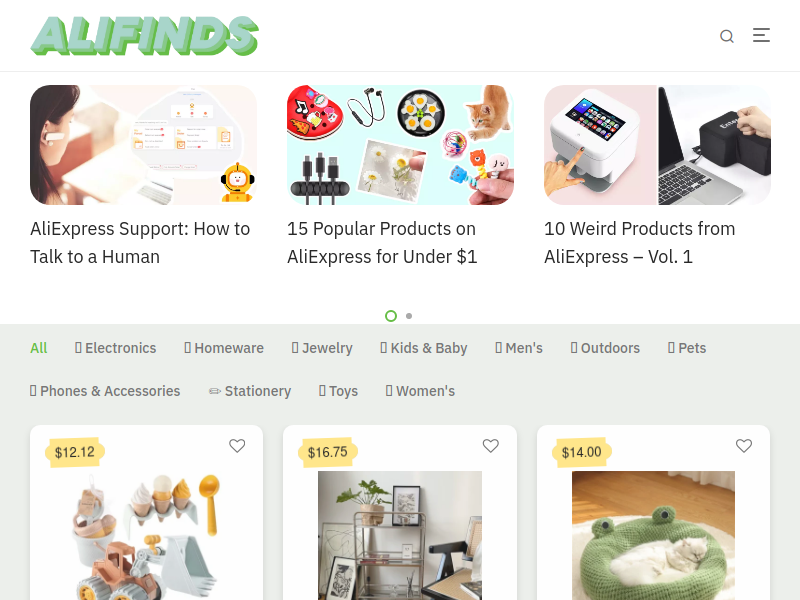The height and width of the screenshot is (600, 800).
Task: Filter by Homeware category
Action: [x=224, y=348]
